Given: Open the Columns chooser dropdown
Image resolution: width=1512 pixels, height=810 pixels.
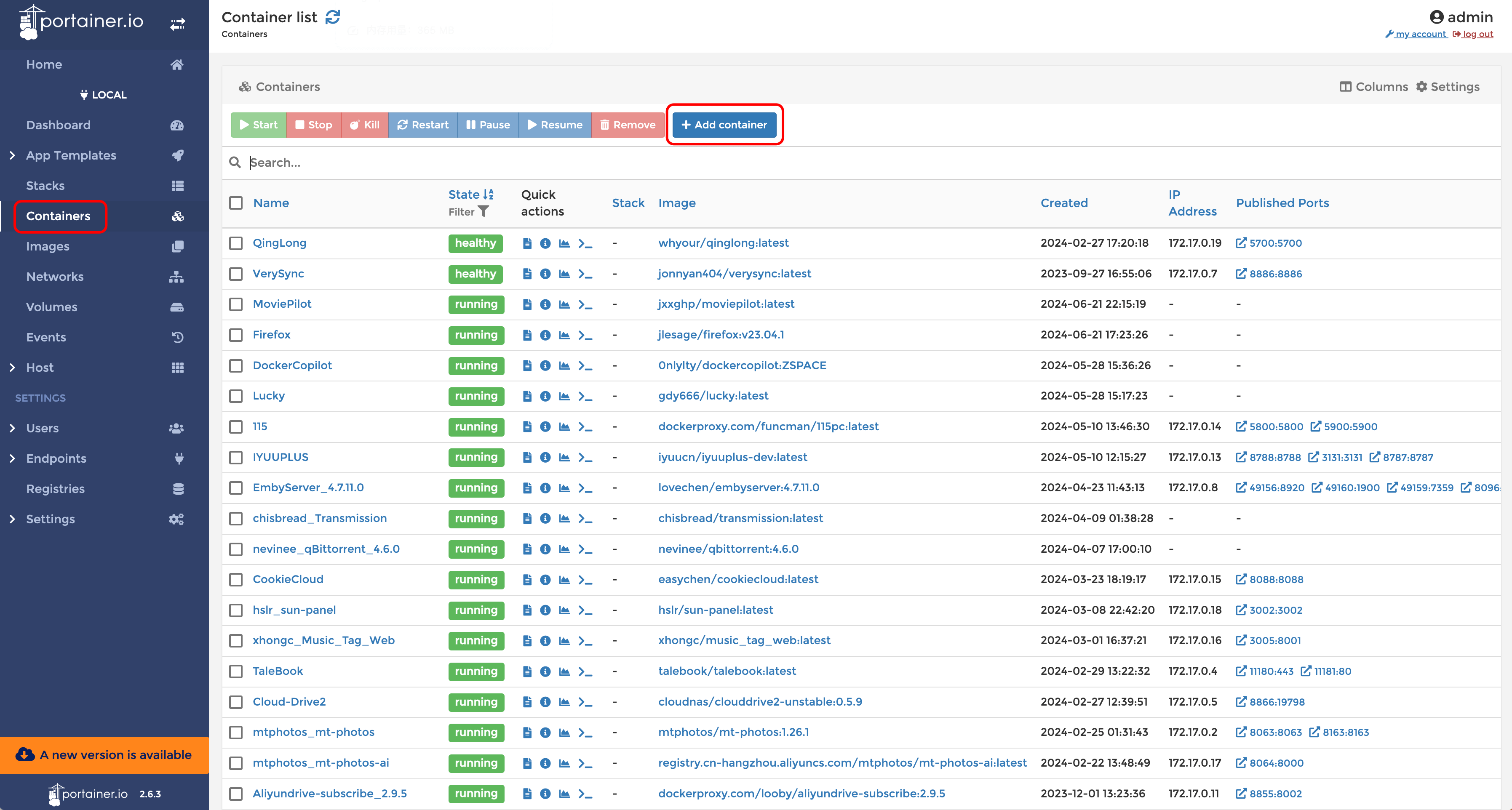Looking at the screenshot, I should coord(1373,87).
